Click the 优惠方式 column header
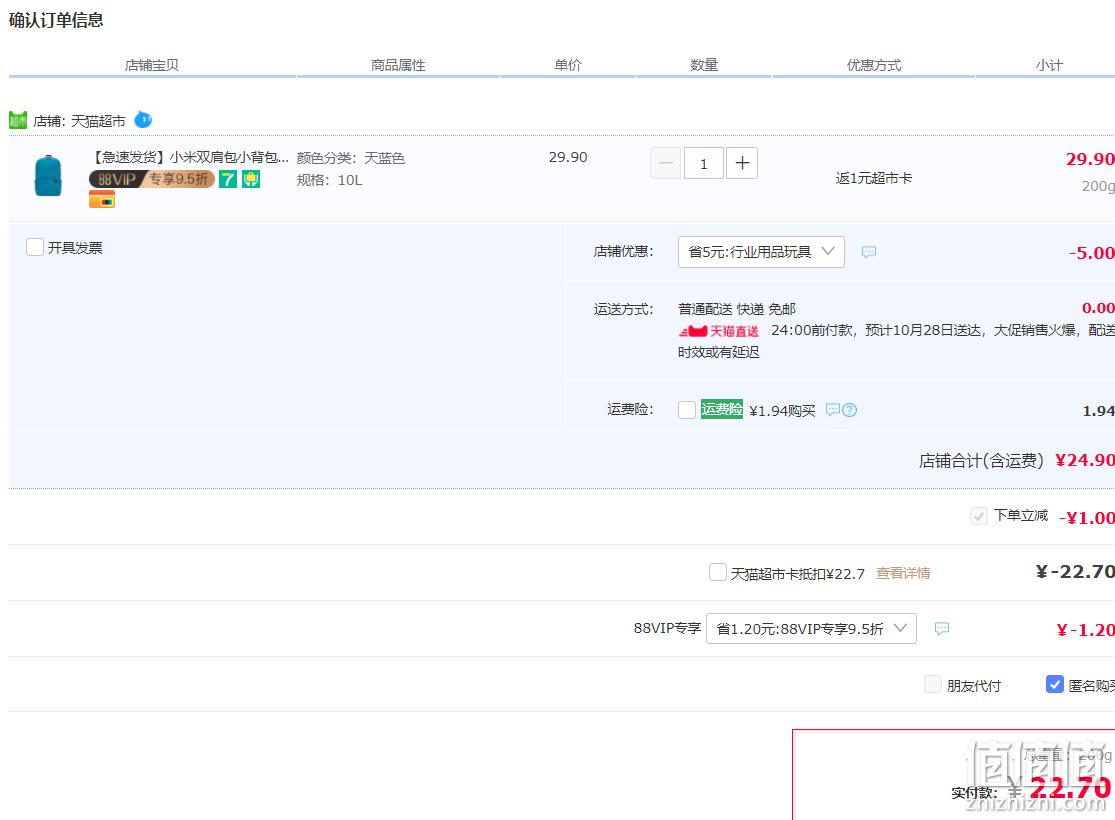The width and height of the screenshot is (1115, 820). pyautogui.click(x=874, y=65)
